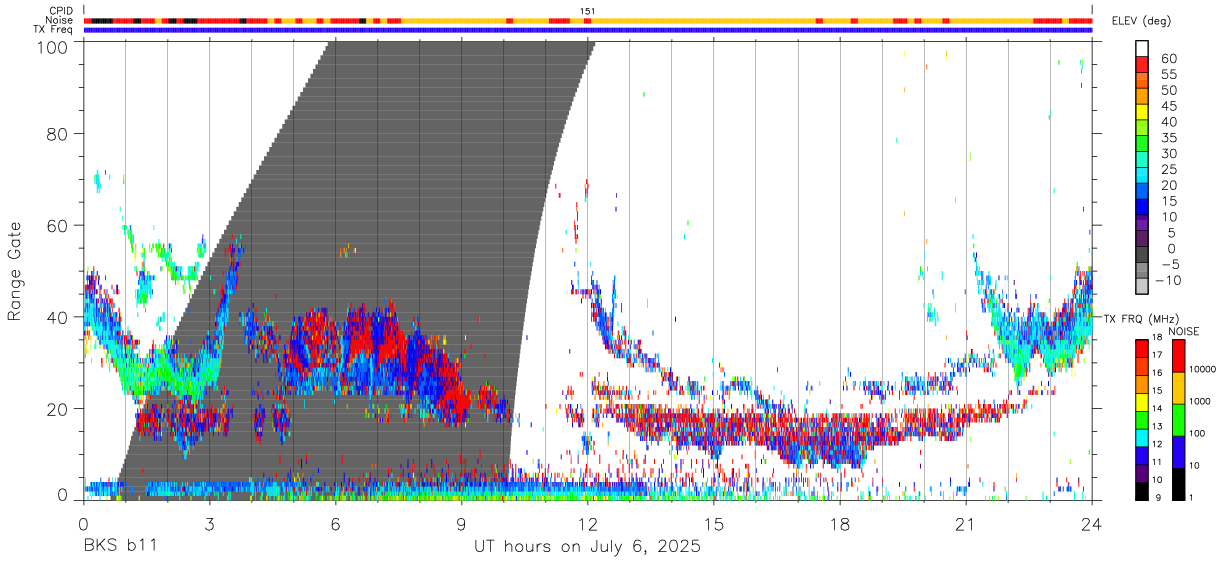Click the 1 label on NOISE scale
This screenshot has width=1228, height=567.
[x=1190, y=497]
